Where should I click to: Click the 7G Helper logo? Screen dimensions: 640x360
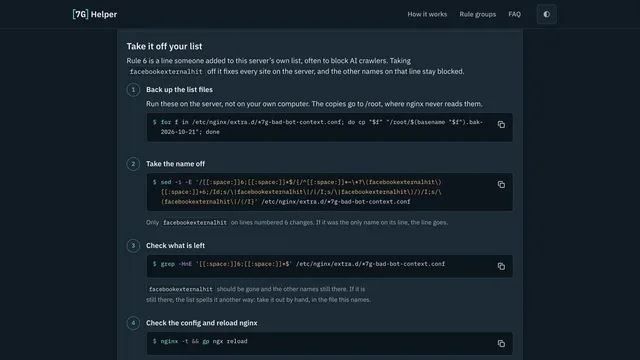(x=95, y=14)
